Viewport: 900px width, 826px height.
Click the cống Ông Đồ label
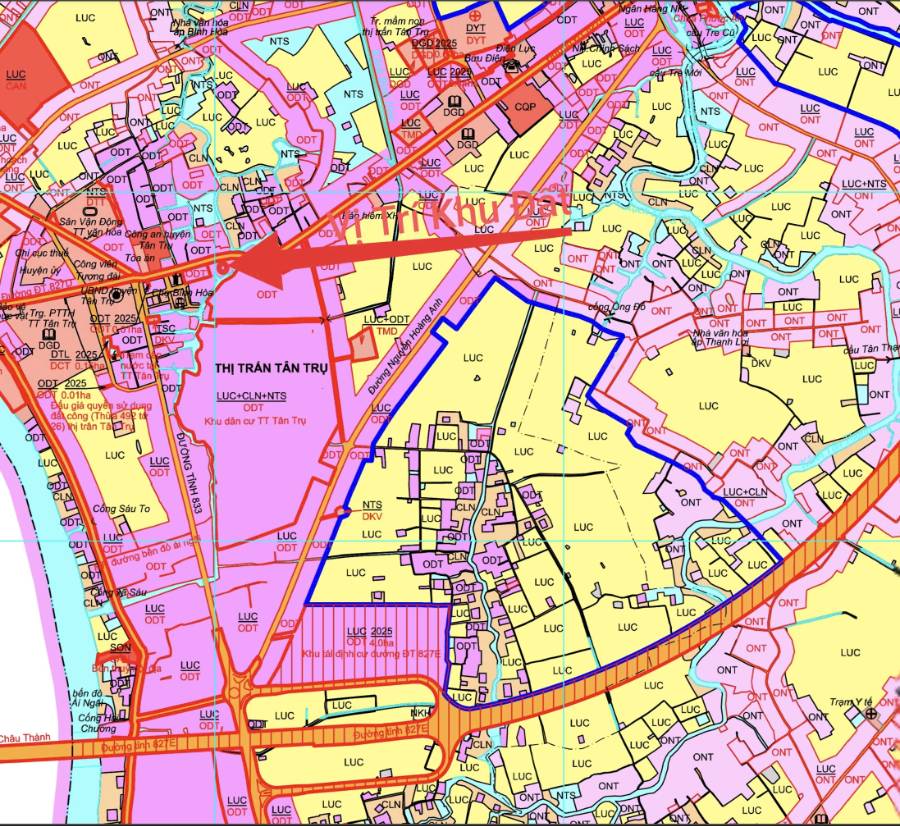pyautogui.click(x=616, y=307)
